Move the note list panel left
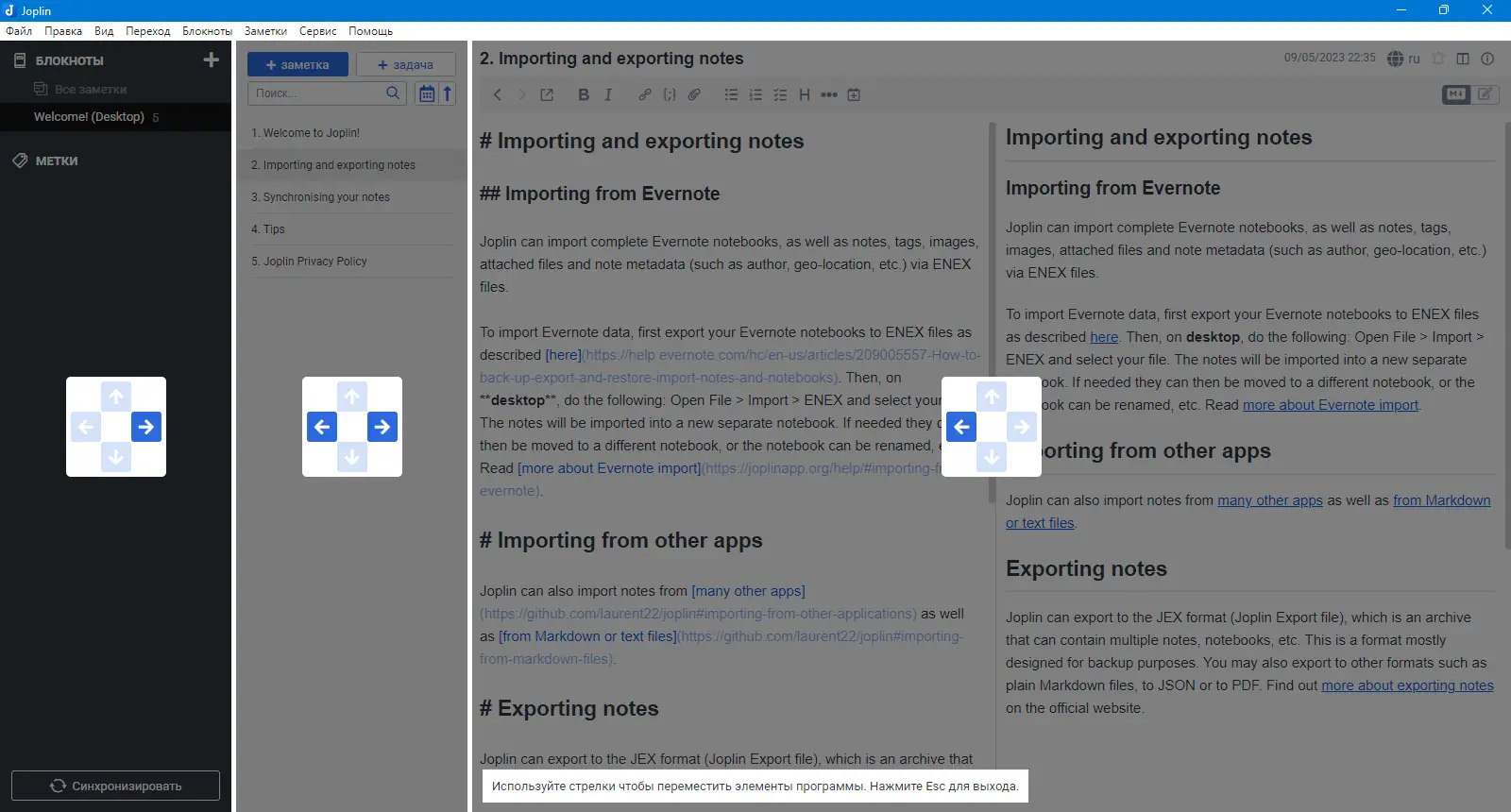 [x=322, y=427]
